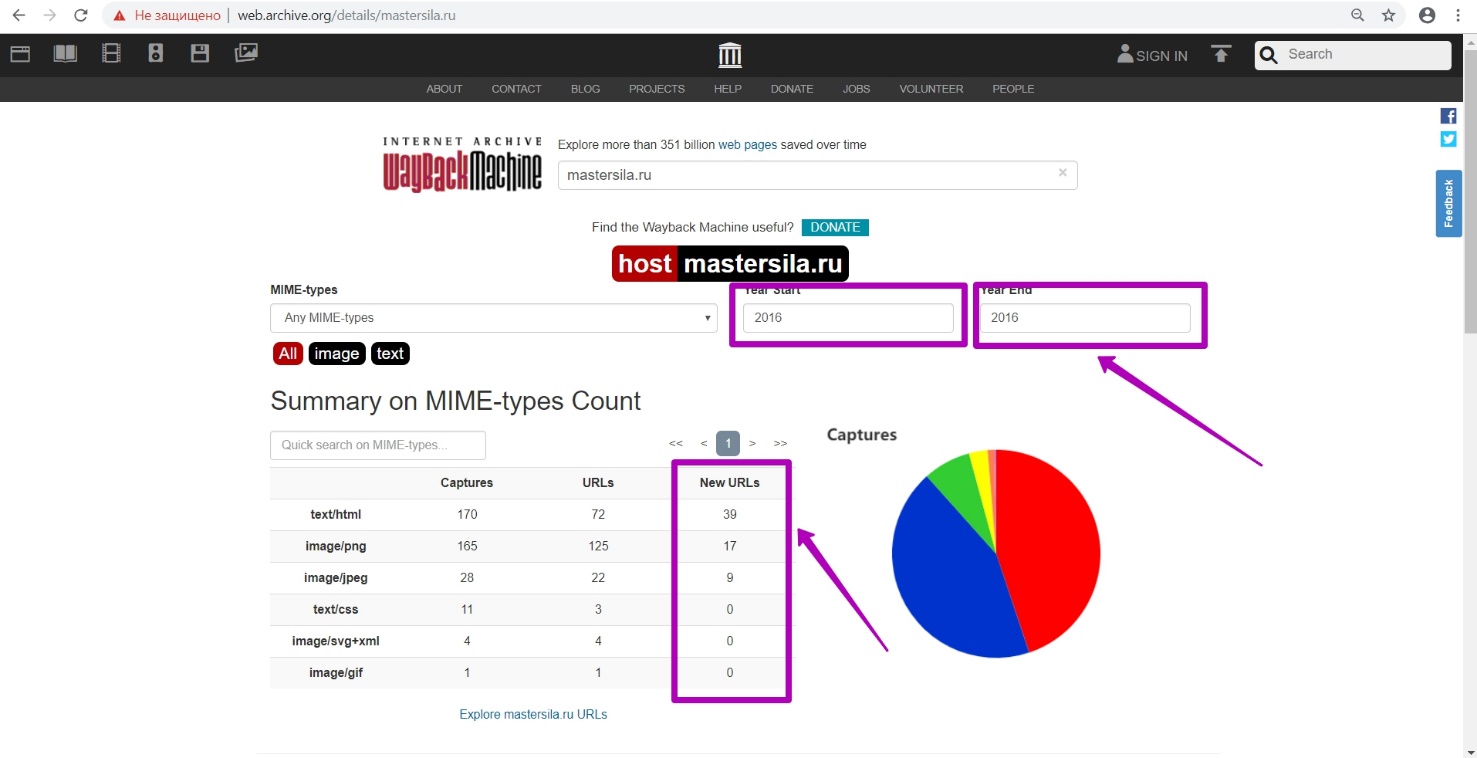Click the Wayback Machine logo
This screenshot has width=1477, height=758.
[x=462, y=164]
